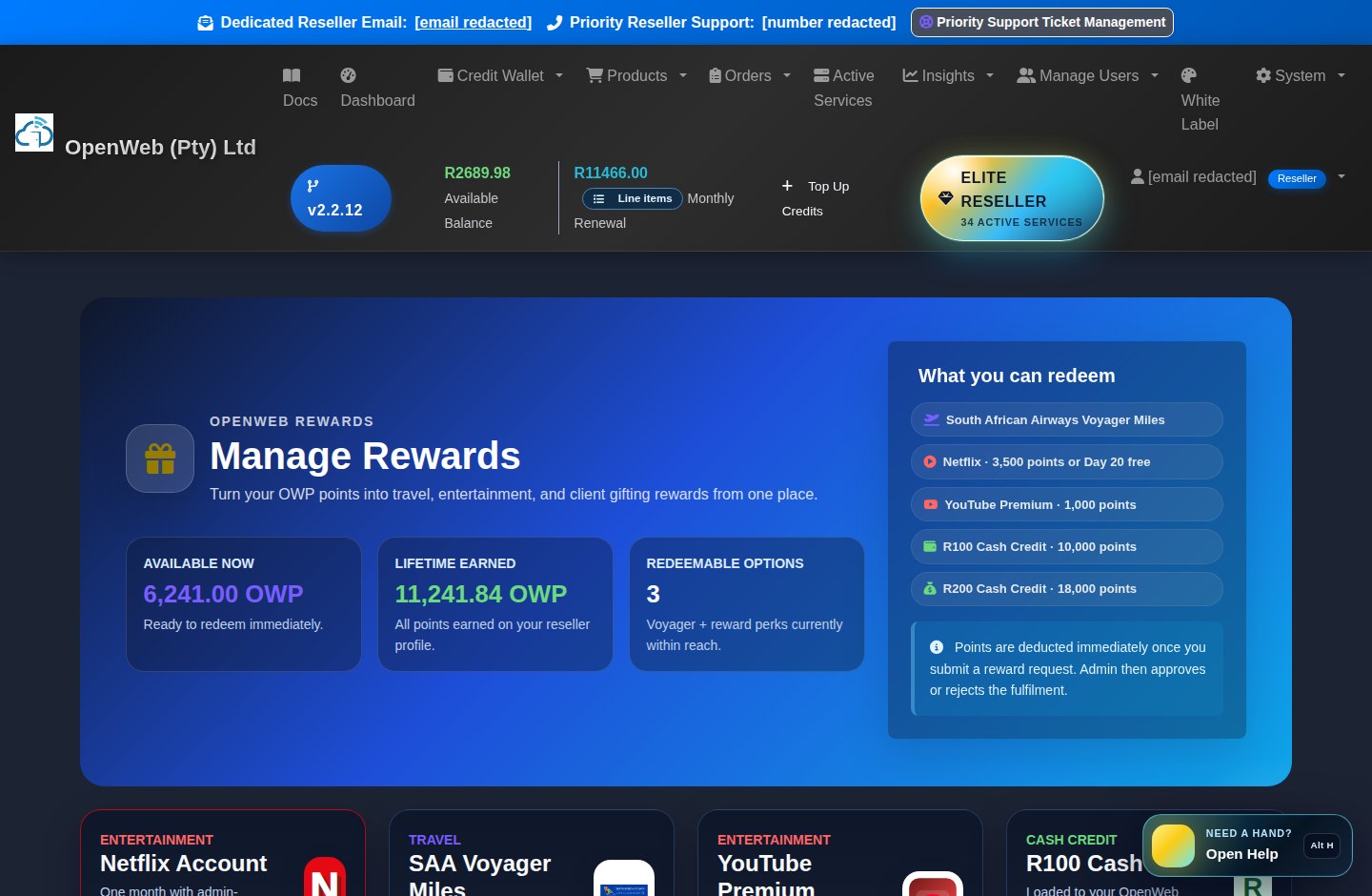The image size is (1372, 896).
Task: Click the Manage Users people icon
Action: (x=1026, y=75)
